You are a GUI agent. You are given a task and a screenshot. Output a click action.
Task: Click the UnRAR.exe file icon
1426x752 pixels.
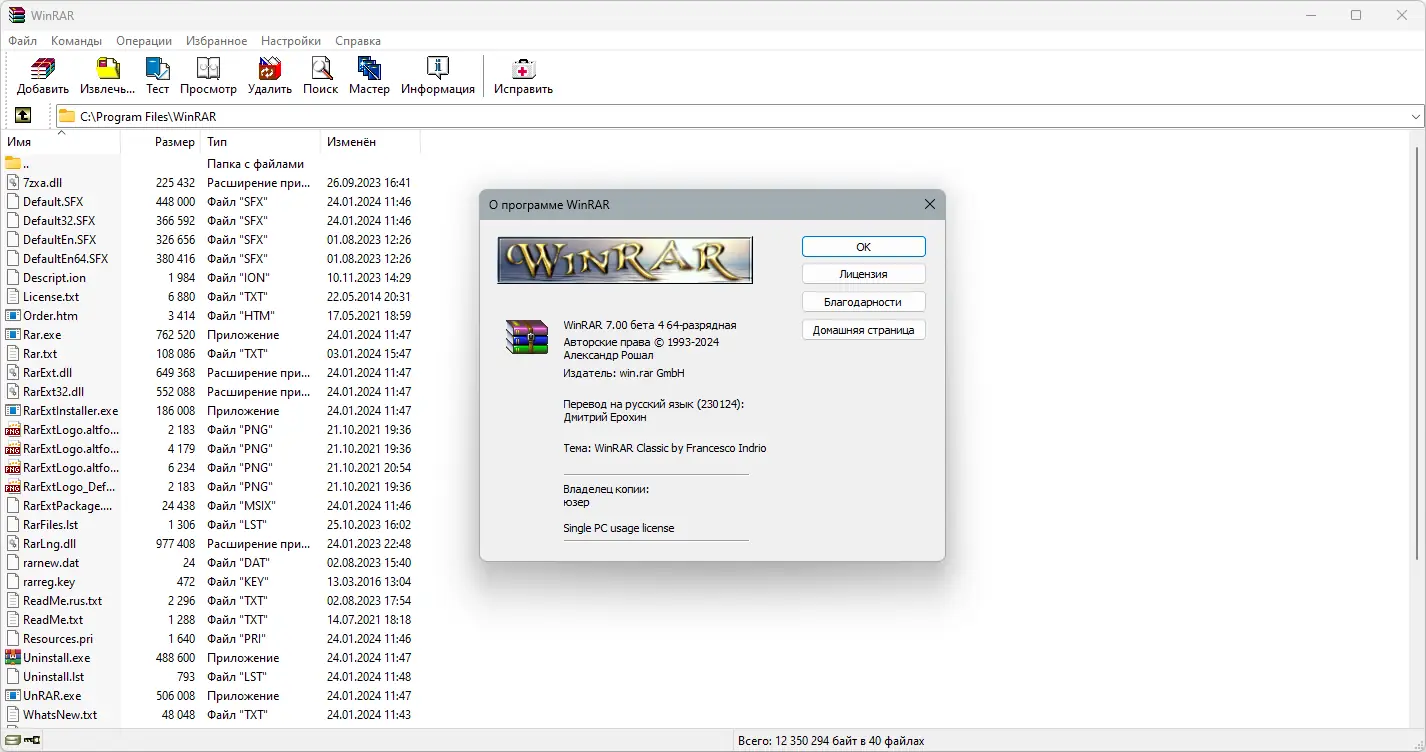coord(13,696)
